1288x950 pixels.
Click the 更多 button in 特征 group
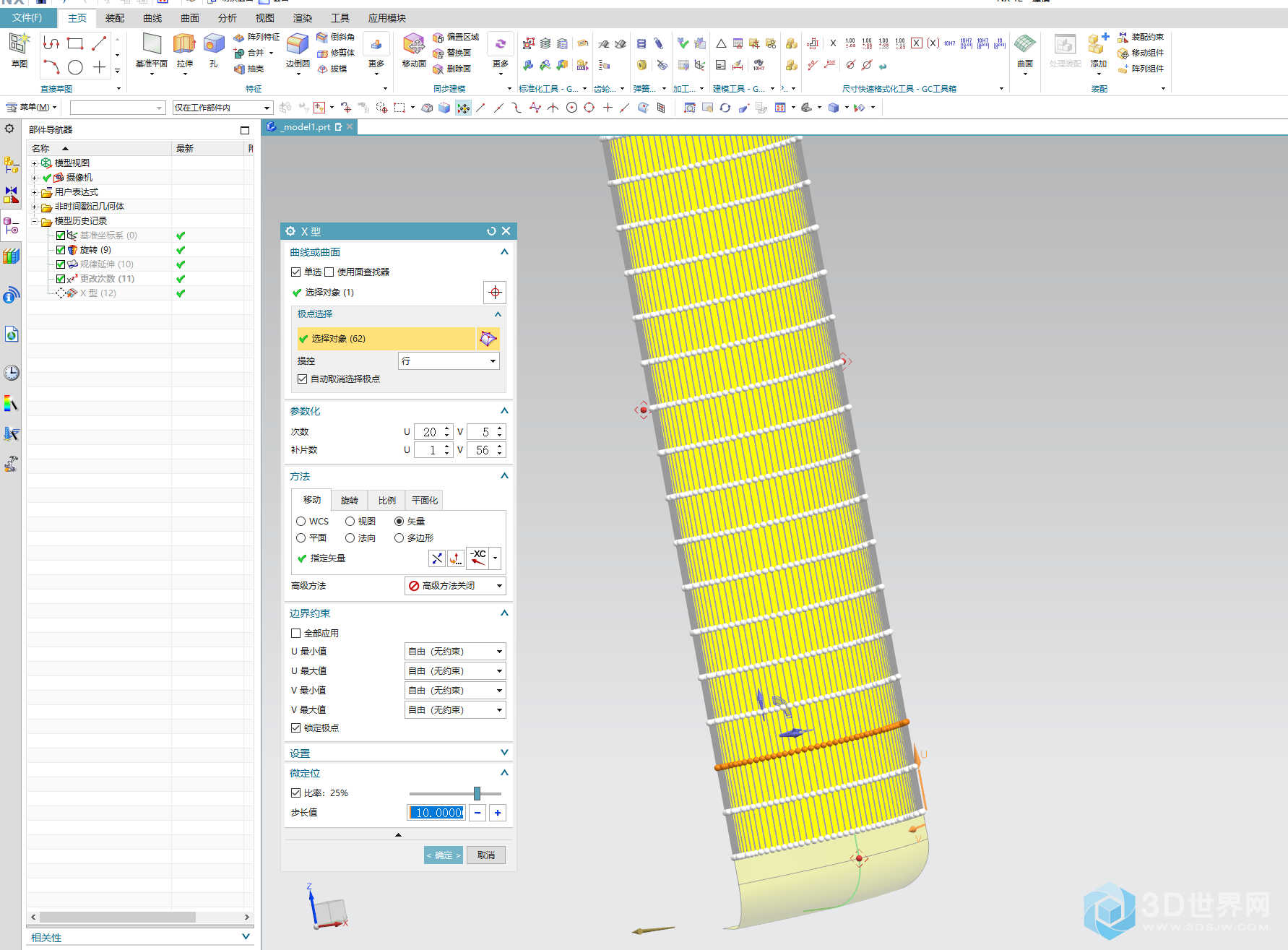[376, 53]
